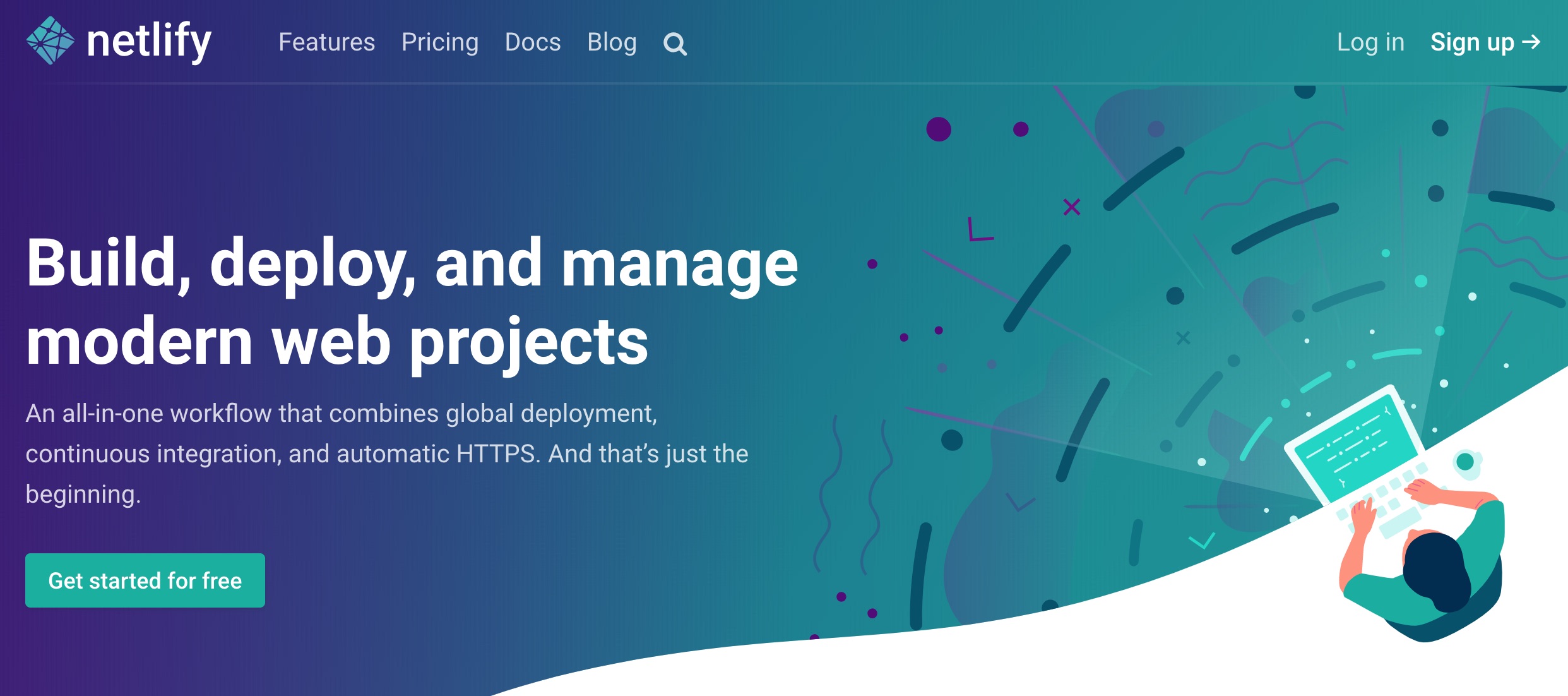The image size is (1568, 696).
Task: Click the Sign up text link
Action: (x=1472, y=42)
